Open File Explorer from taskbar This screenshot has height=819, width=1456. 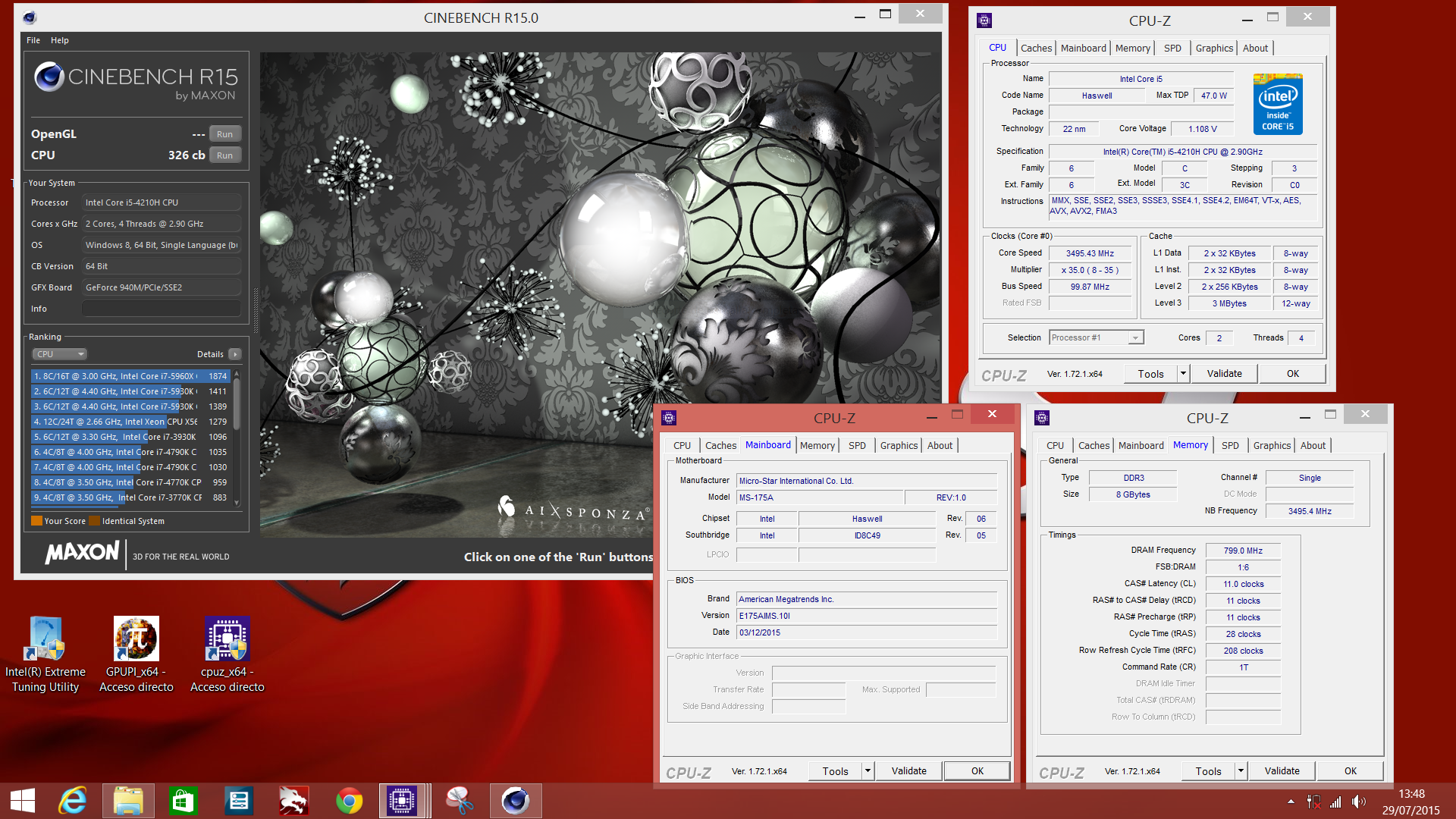coord(128,801)
